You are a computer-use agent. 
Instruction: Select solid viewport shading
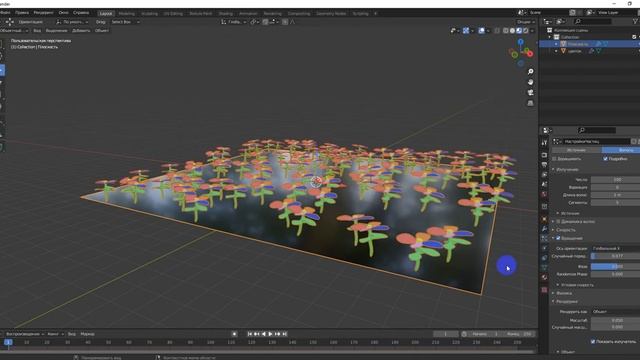click(x=512, y=31)
